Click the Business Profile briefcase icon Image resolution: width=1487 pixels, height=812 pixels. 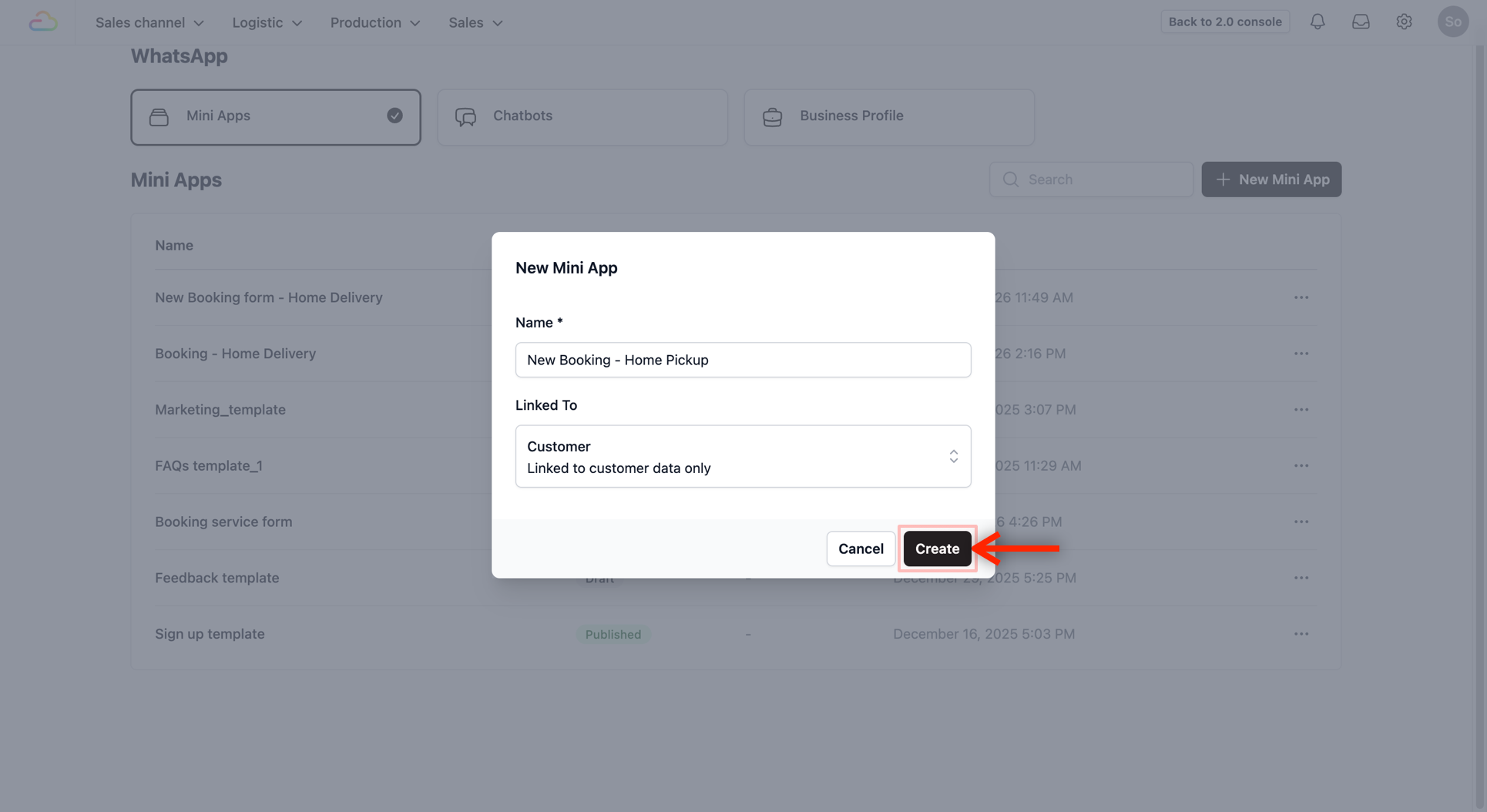point(772,116)
